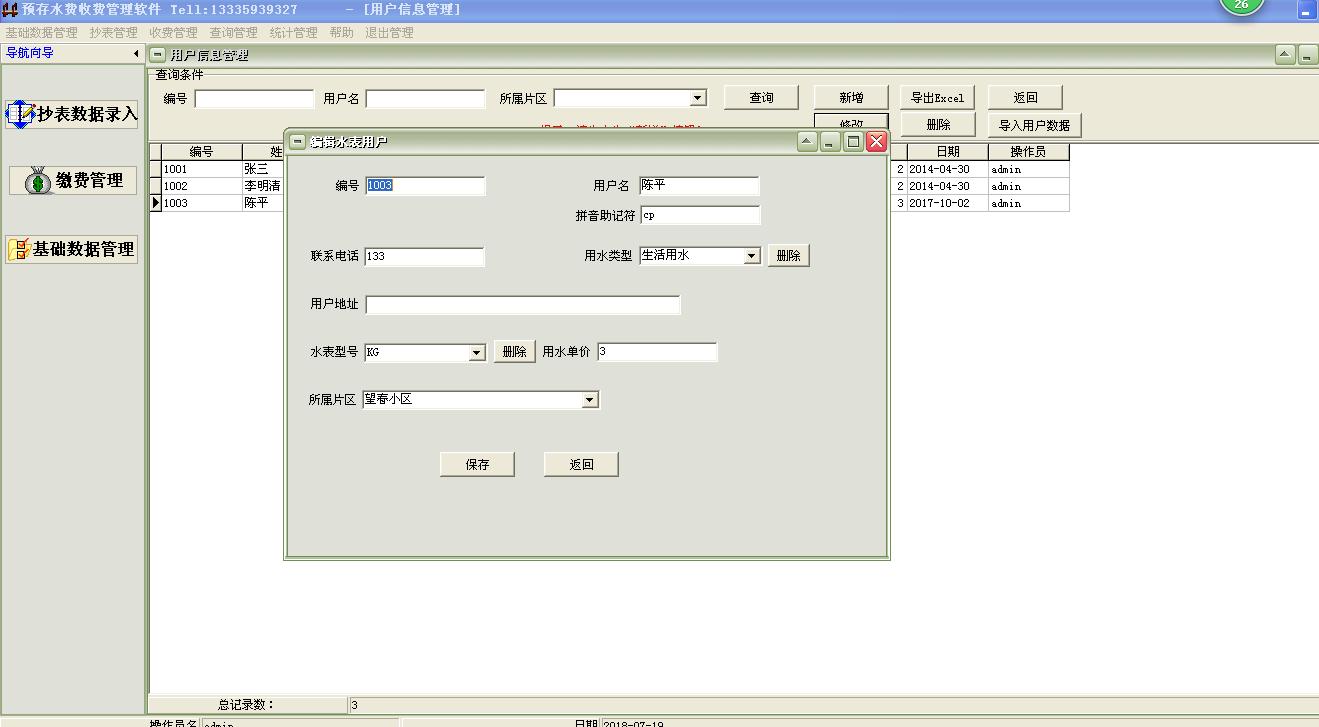Click the 新增 button
Image resolution: width=1319 pixels, height=727 pixels.
point(851,97)
